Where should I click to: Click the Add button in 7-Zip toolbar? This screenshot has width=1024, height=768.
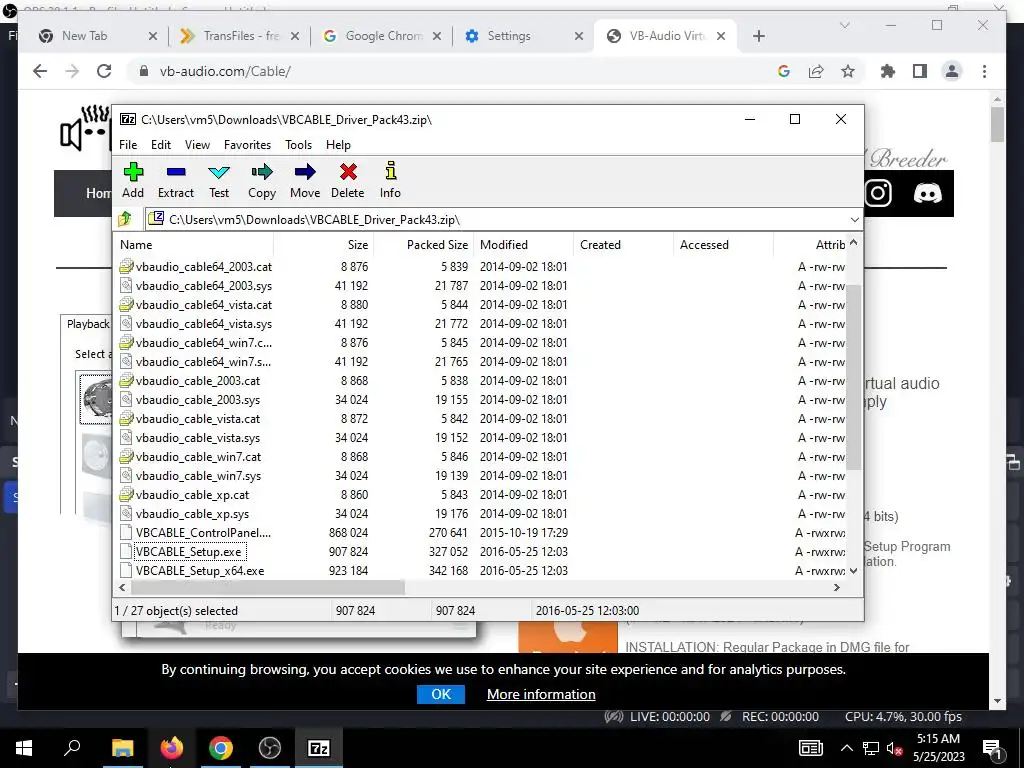[133, 180]
